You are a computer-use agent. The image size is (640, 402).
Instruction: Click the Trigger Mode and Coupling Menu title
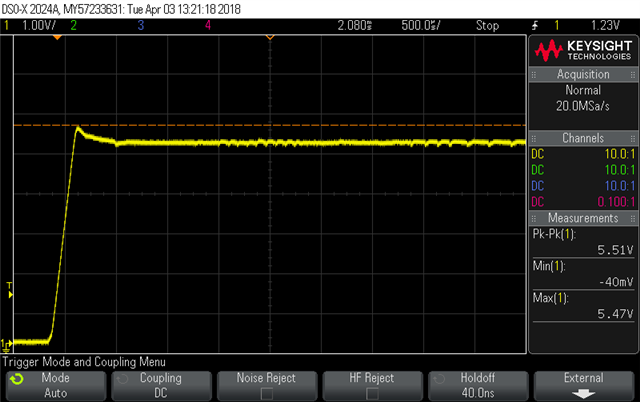[x=84, y=362]
